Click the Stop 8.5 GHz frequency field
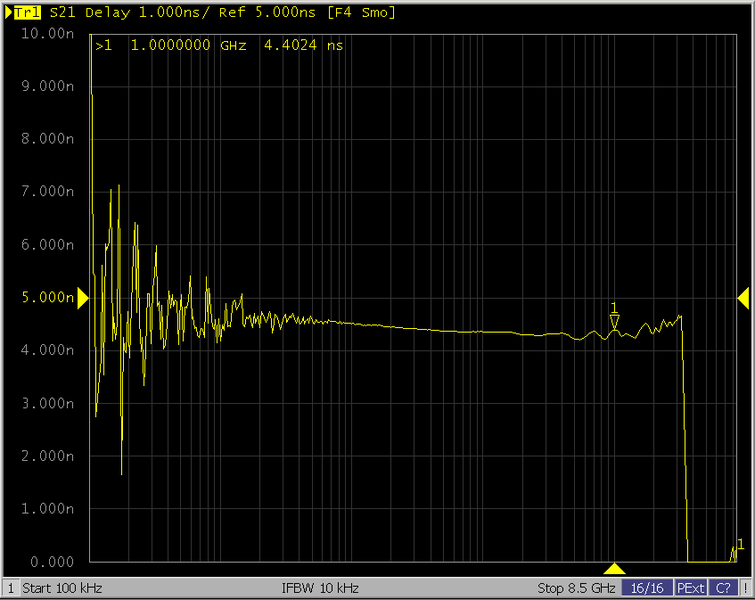Viewport: 755px width, 600px height. click(x=576, y=588)
